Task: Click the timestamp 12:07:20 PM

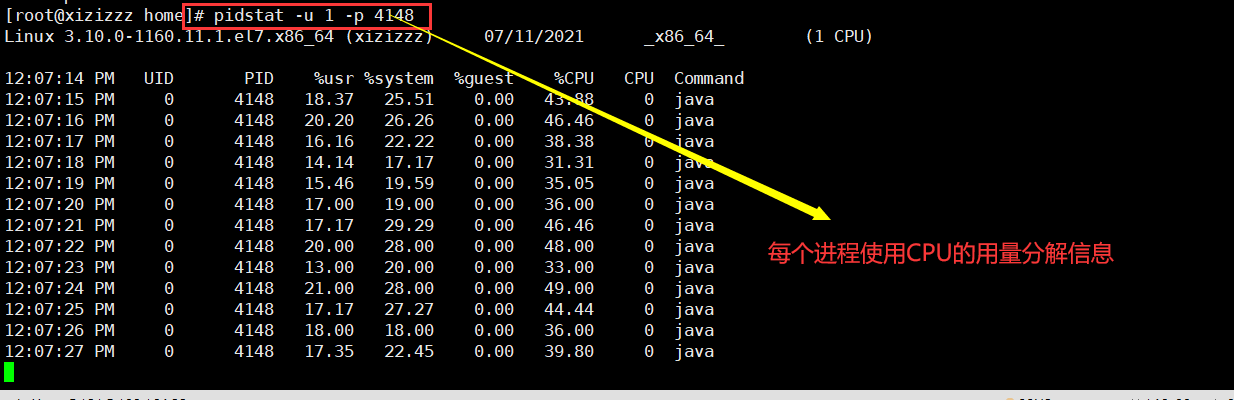Action: (x=59, y=204)
